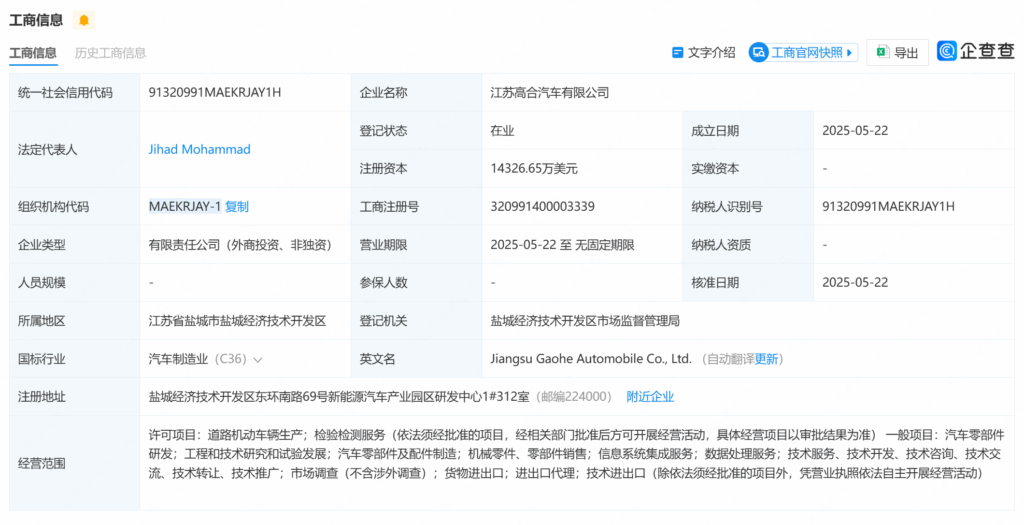1024x525 pixels.
Task: Open 工商官网快照 snapshot icon
Action: [x=759, y=52]
